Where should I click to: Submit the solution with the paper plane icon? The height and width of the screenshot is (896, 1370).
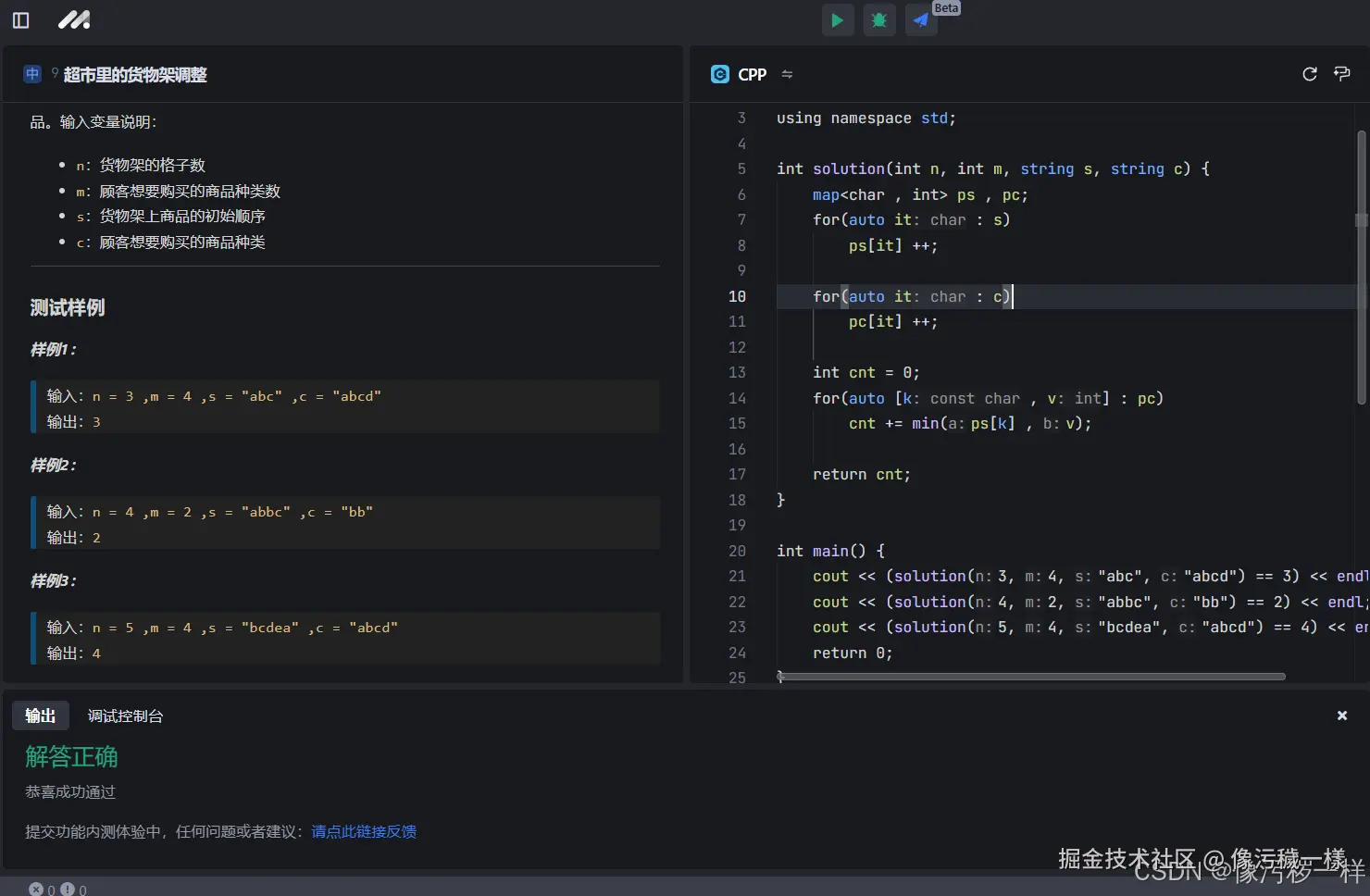920,20
